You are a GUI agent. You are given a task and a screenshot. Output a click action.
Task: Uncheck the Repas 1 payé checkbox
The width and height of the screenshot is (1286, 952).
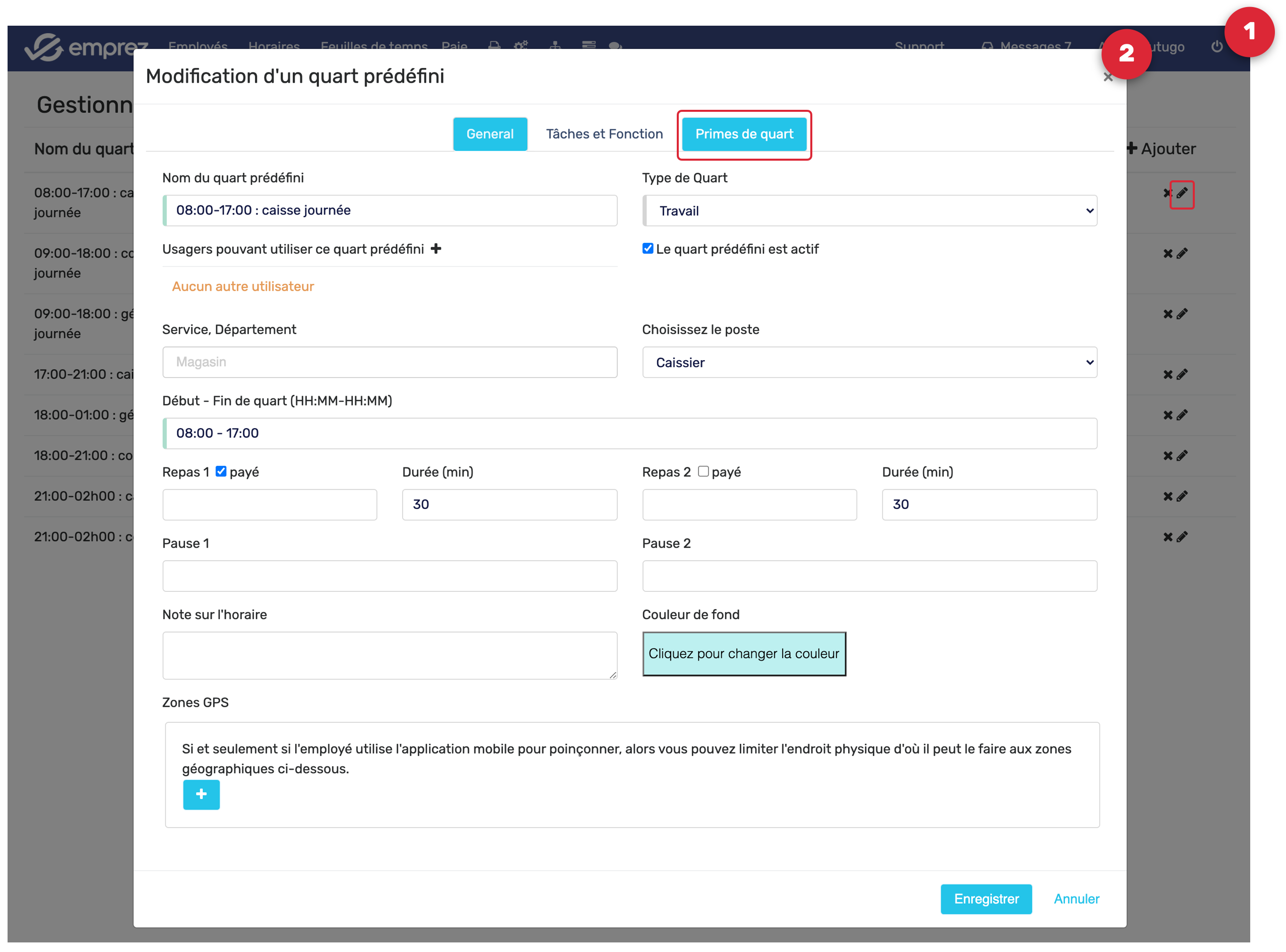click(221, 471)
